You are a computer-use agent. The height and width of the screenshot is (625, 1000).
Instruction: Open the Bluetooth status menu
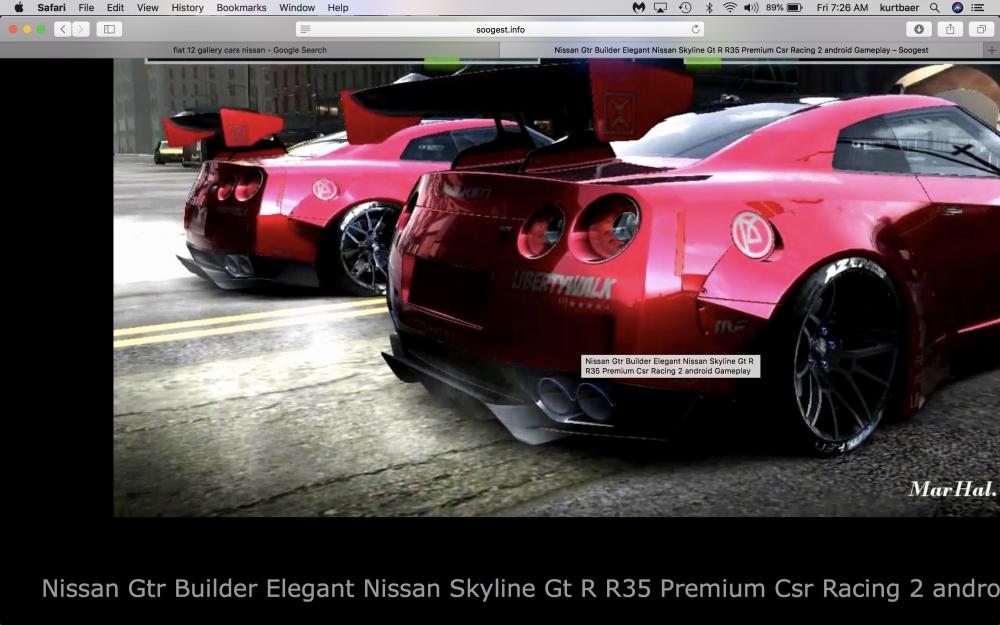[x=709, y=8]
